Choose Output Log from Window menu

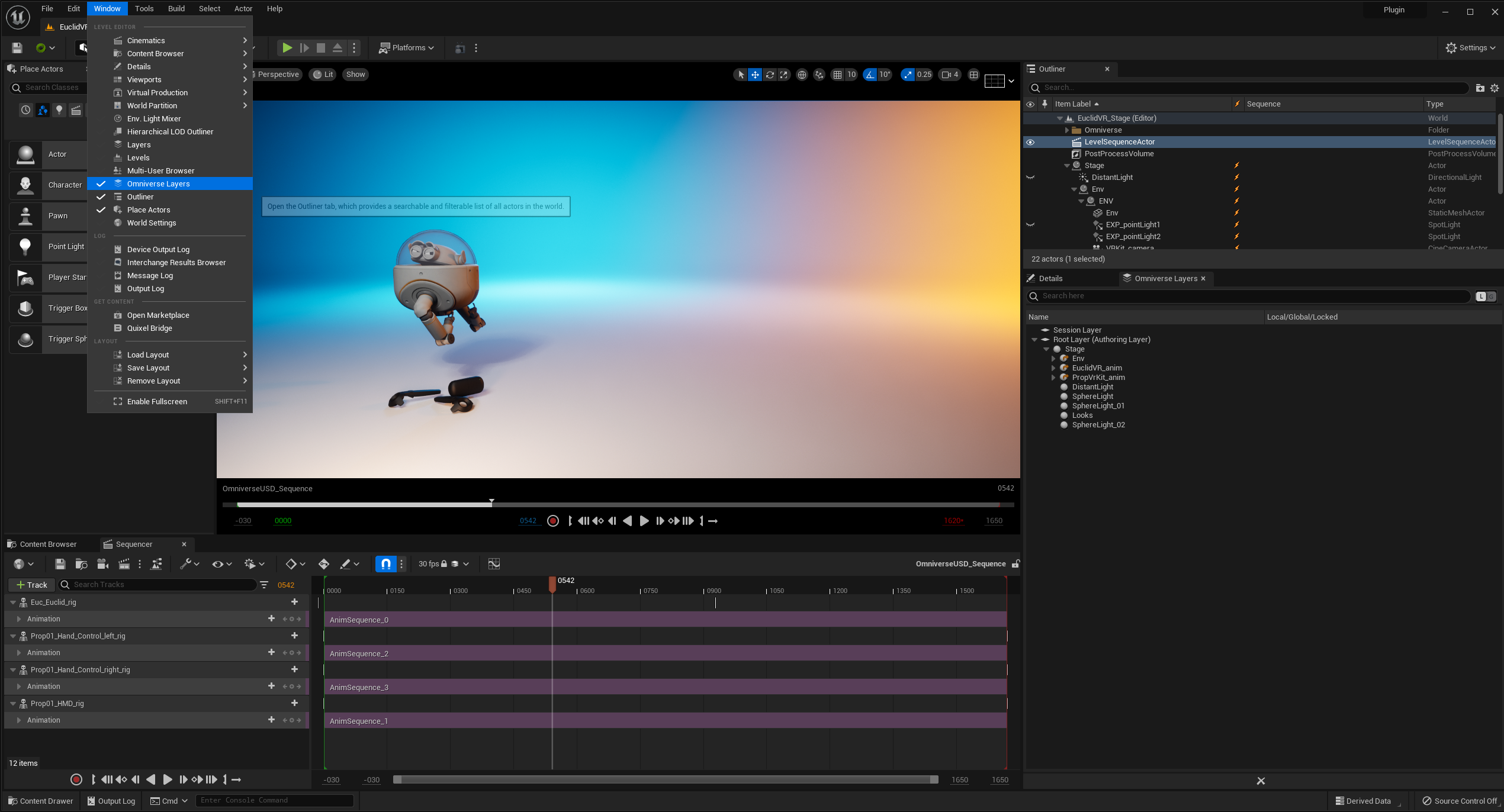pos(170,289)
